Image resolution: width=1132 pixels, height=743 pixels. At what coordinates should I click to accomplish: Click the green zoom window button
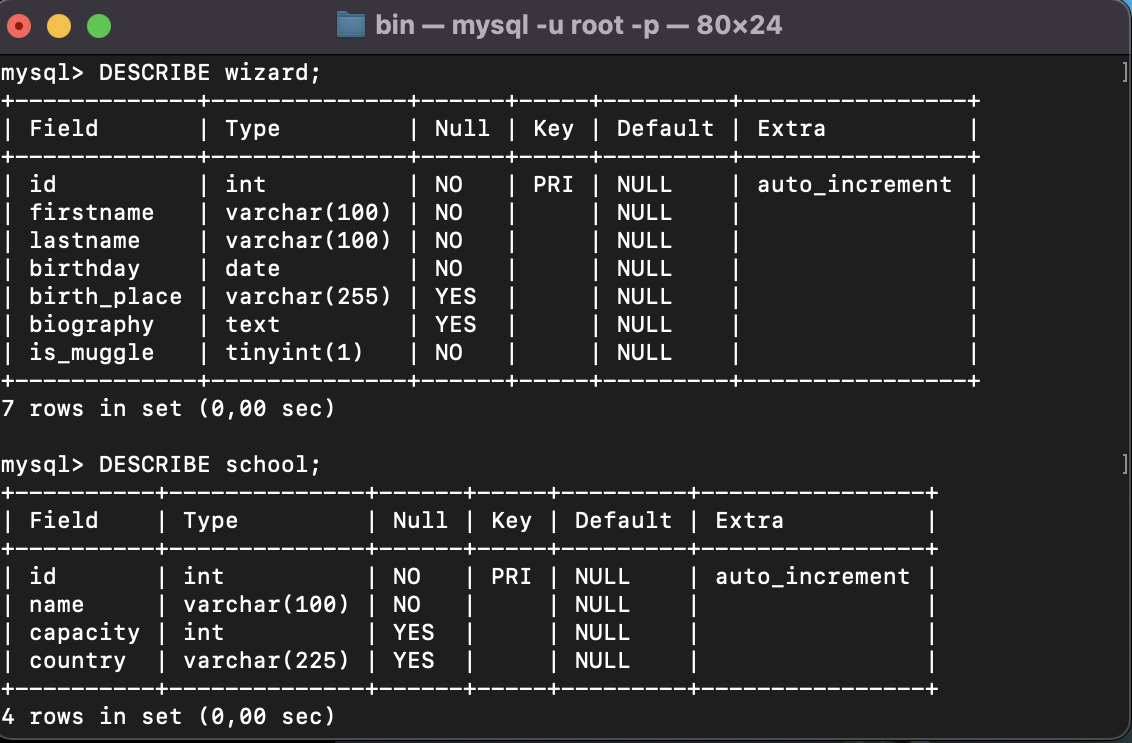[99, 26]
